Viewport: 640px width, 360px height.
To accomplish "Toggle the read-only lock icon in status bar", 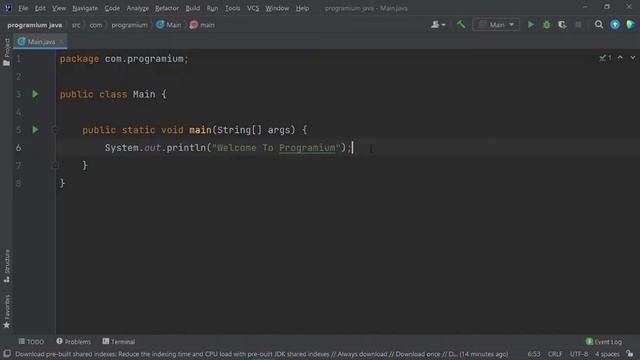I will coord(630,354).
